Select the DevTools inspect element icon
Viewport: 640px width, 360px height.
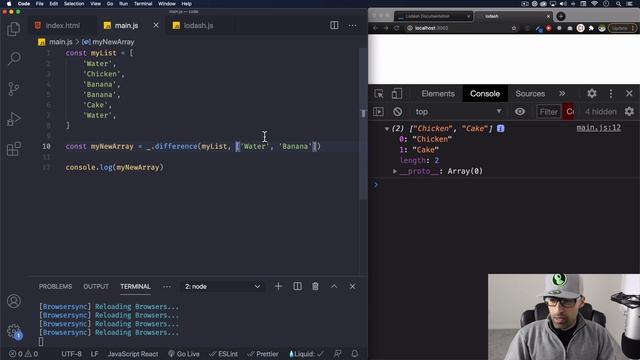pos(379,94)
